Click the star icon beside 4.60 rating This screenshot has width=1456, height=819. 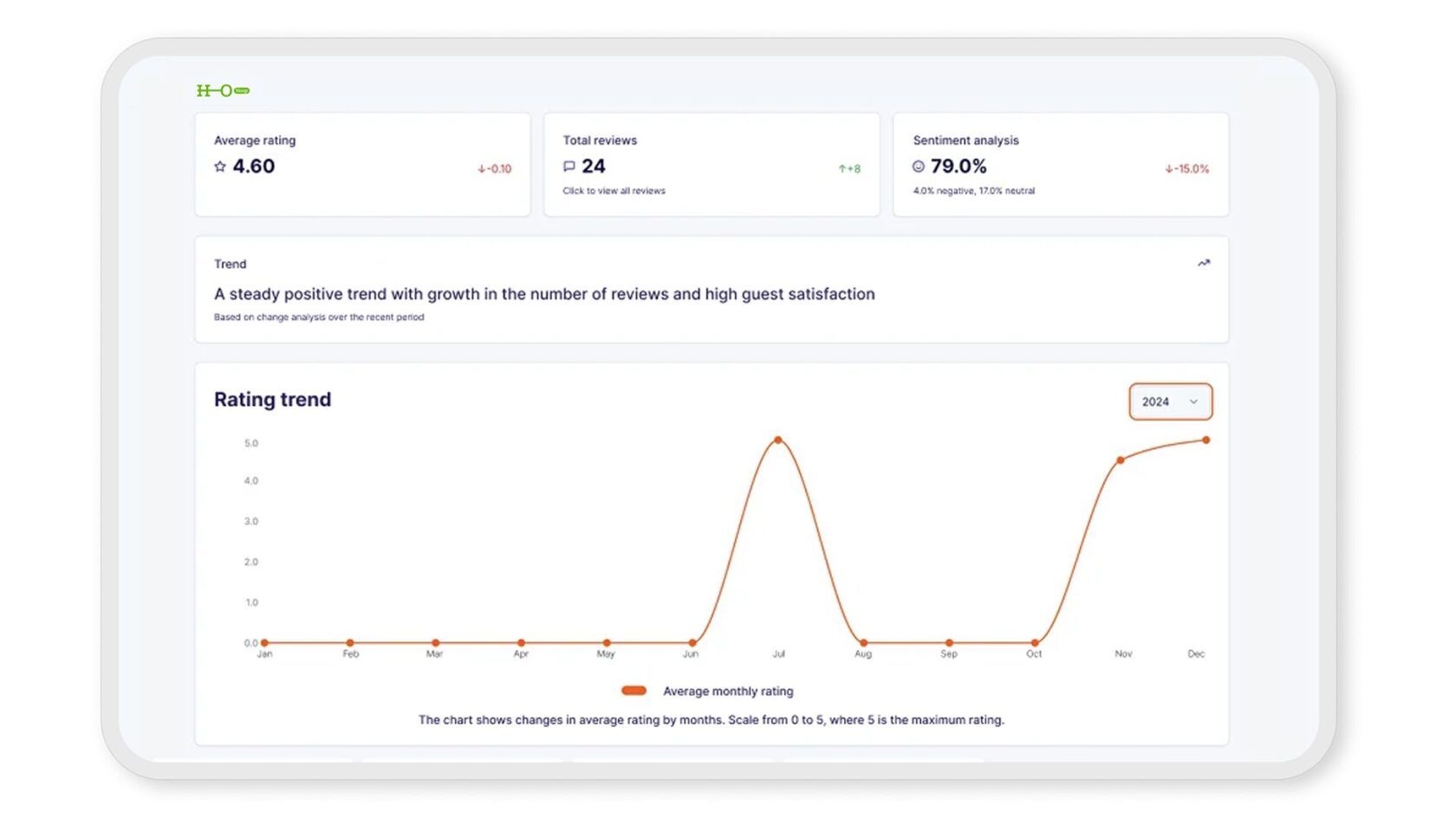(220, 166)
